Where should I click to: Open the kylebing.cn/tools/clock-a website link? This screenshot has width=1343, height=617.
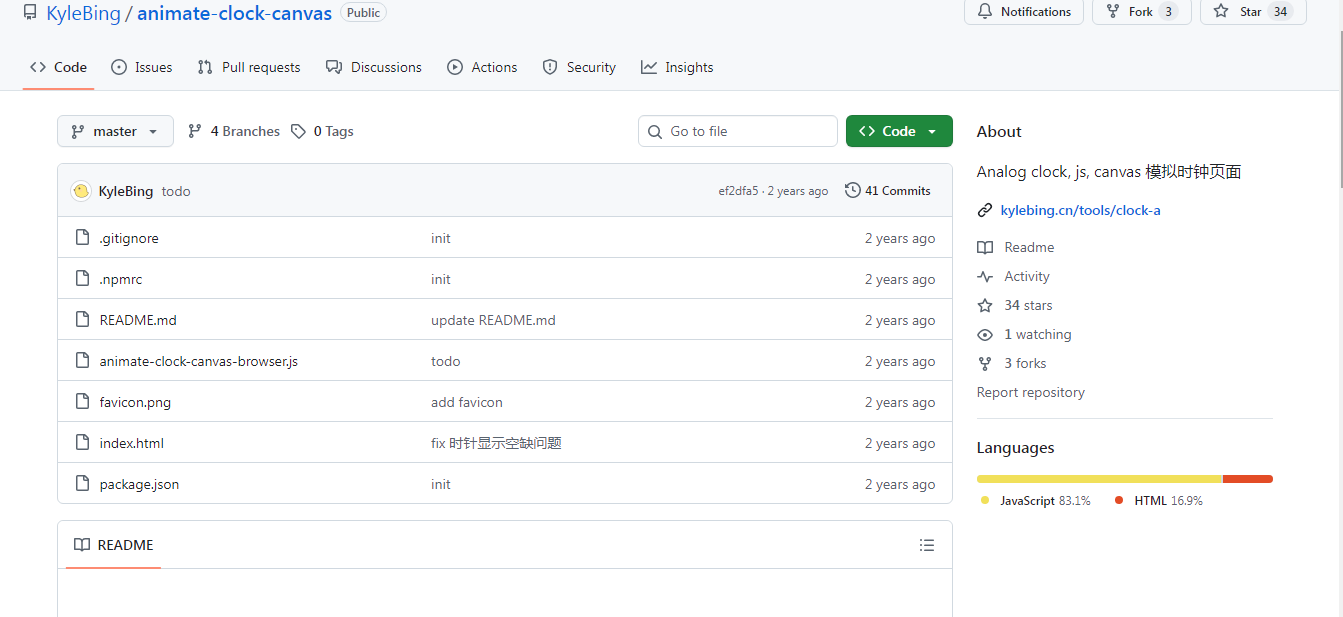(1080, 210)
